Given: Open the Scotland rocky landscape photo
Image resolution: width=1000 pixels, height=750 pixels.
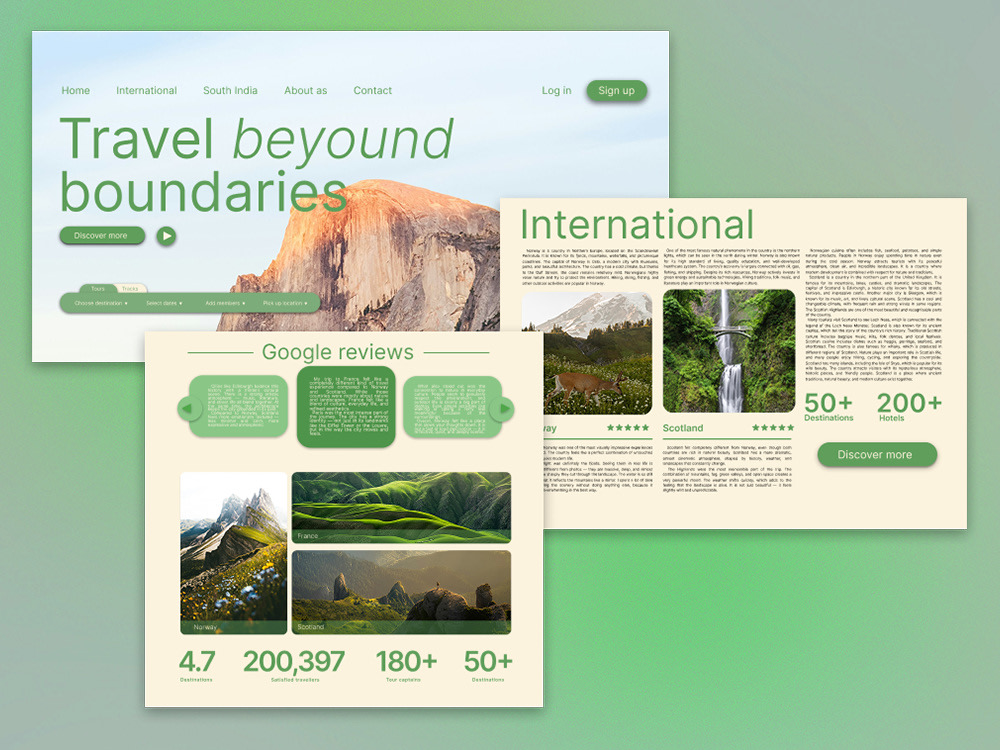Looking at the screenshot, I should point(401,592).
